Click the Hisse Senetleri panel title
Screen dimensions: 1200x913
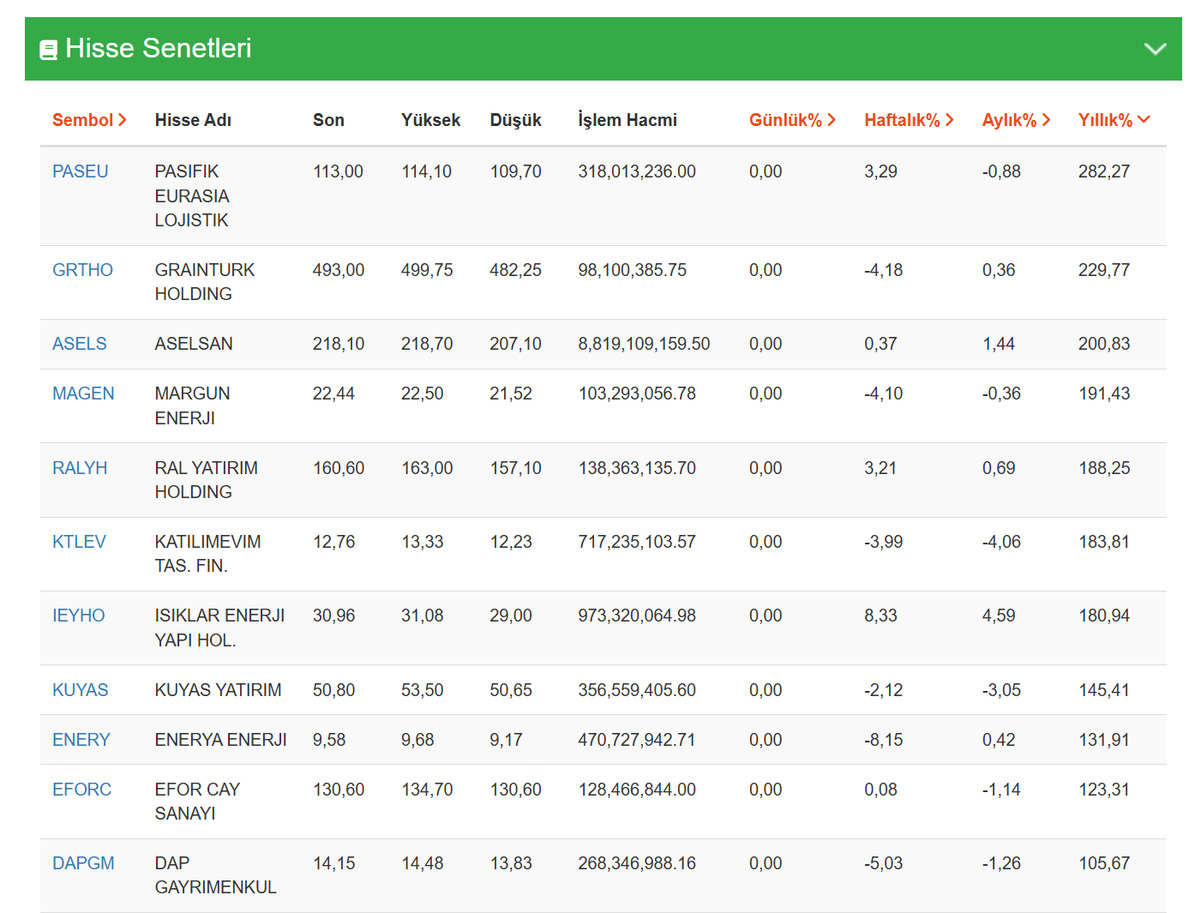coord(158,48)
